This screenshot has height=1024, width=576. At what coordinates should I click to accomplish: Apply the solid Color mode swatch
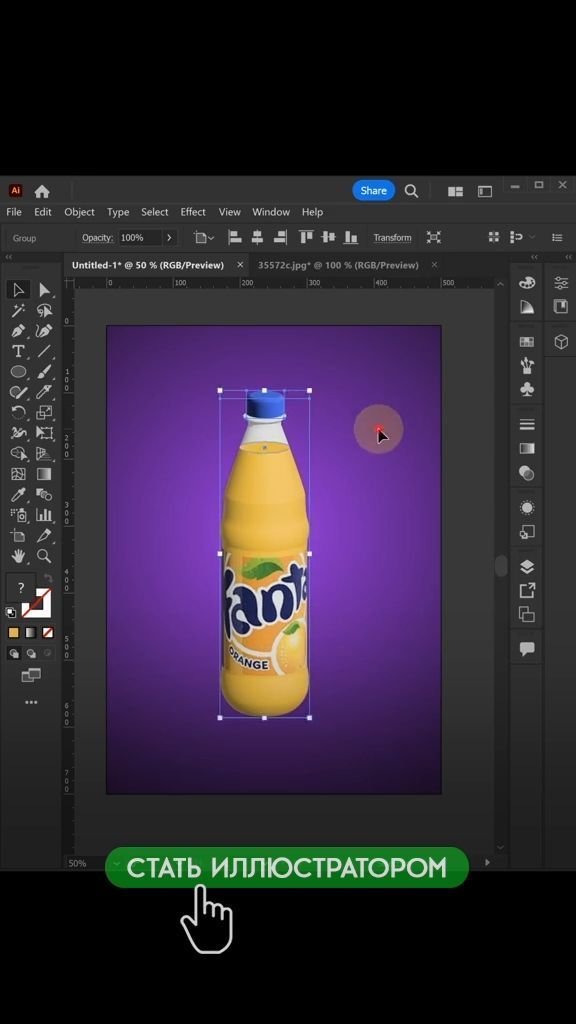pyautogui.click(x=14, y=633)
